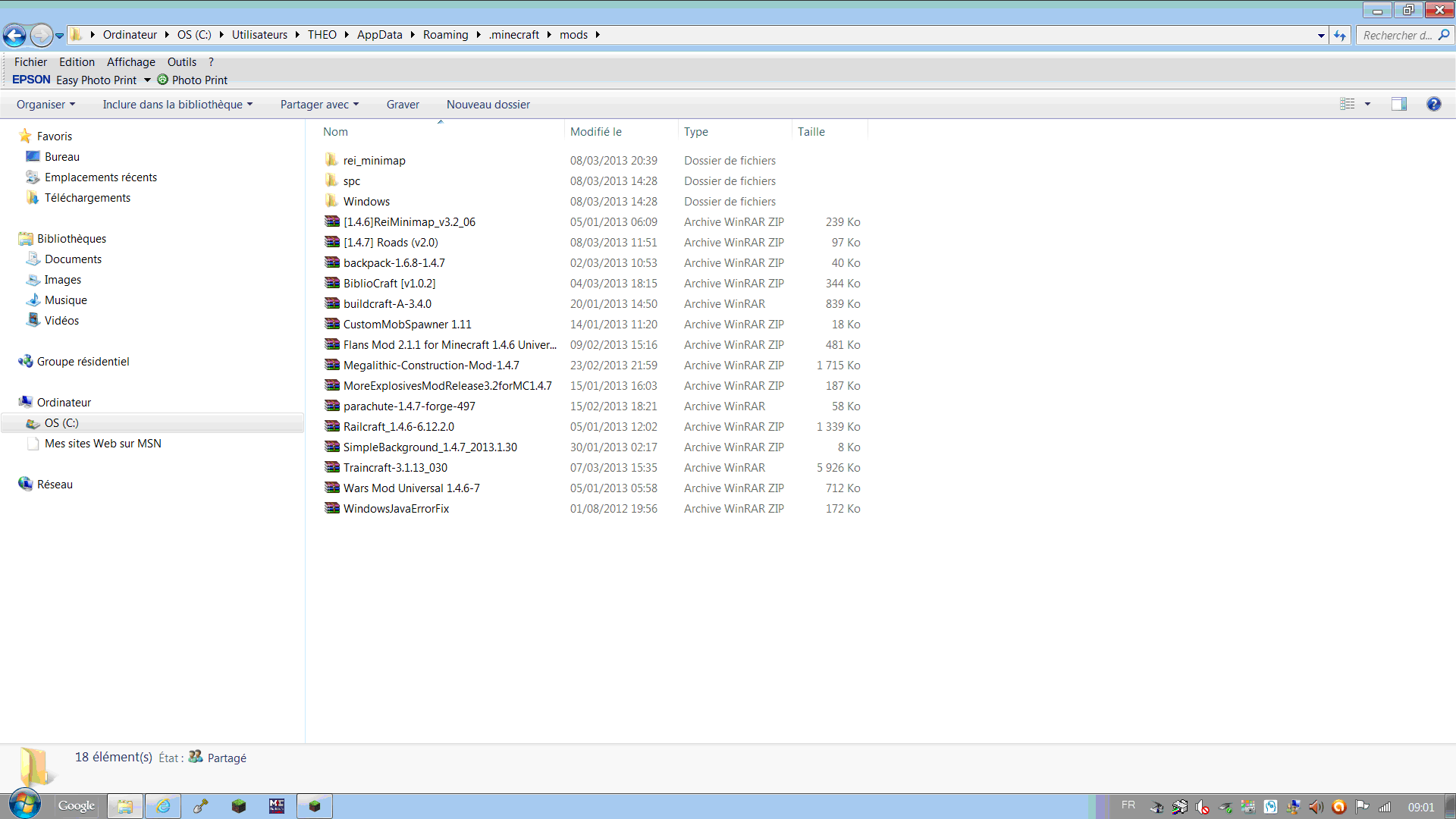Go back with the navigation arrow
The height and width of the screenshot is (819, 1456).
tap(14, 35)
